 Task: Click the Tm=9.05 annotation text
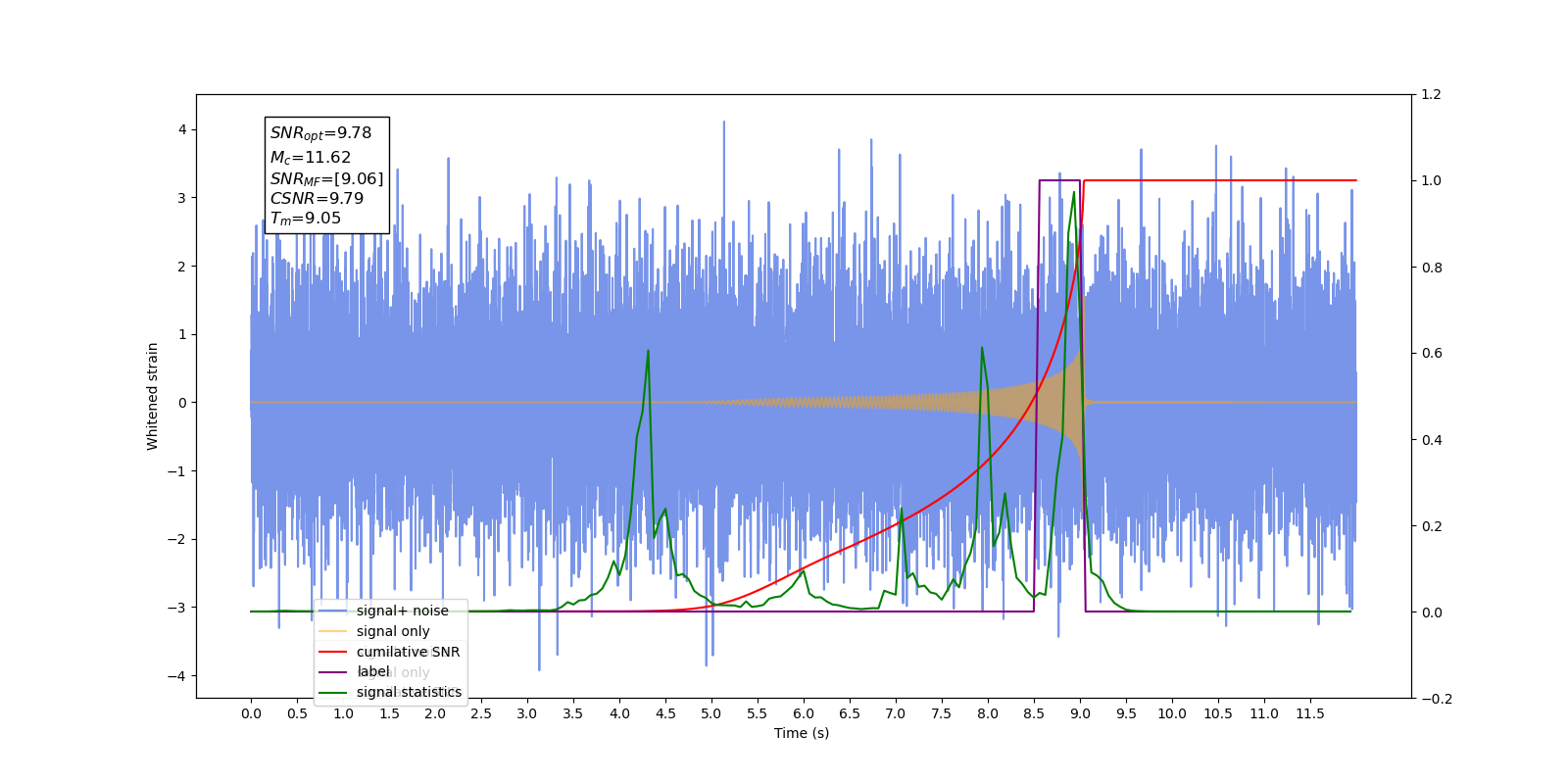[x=305, y=219]
